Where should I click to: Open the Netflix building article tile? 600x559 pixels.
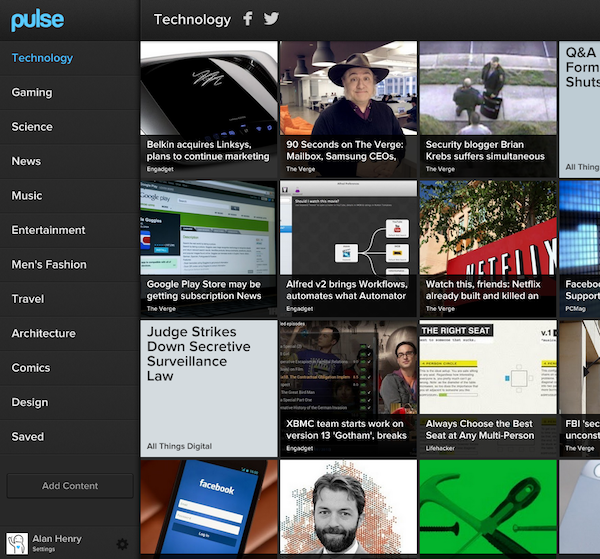tap(488, 249)
